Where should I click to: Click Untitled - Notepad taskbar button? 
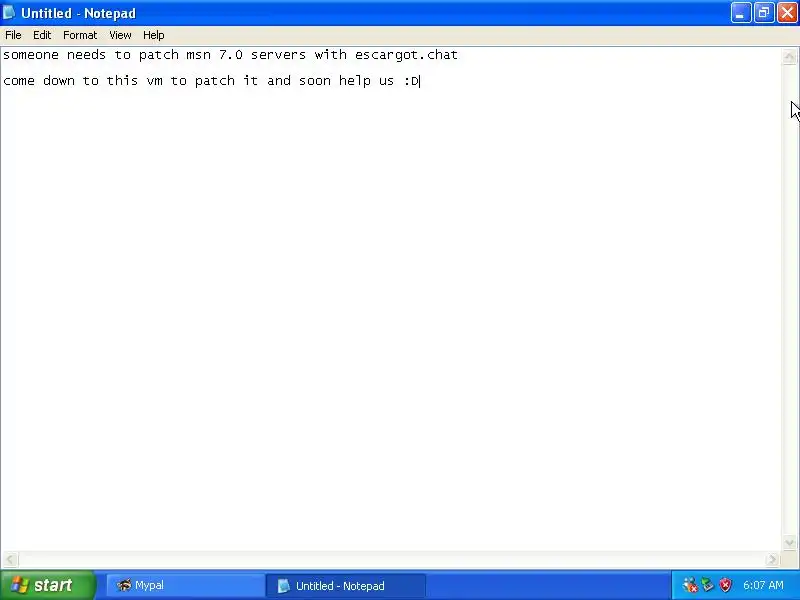click(x=345, y=585)
